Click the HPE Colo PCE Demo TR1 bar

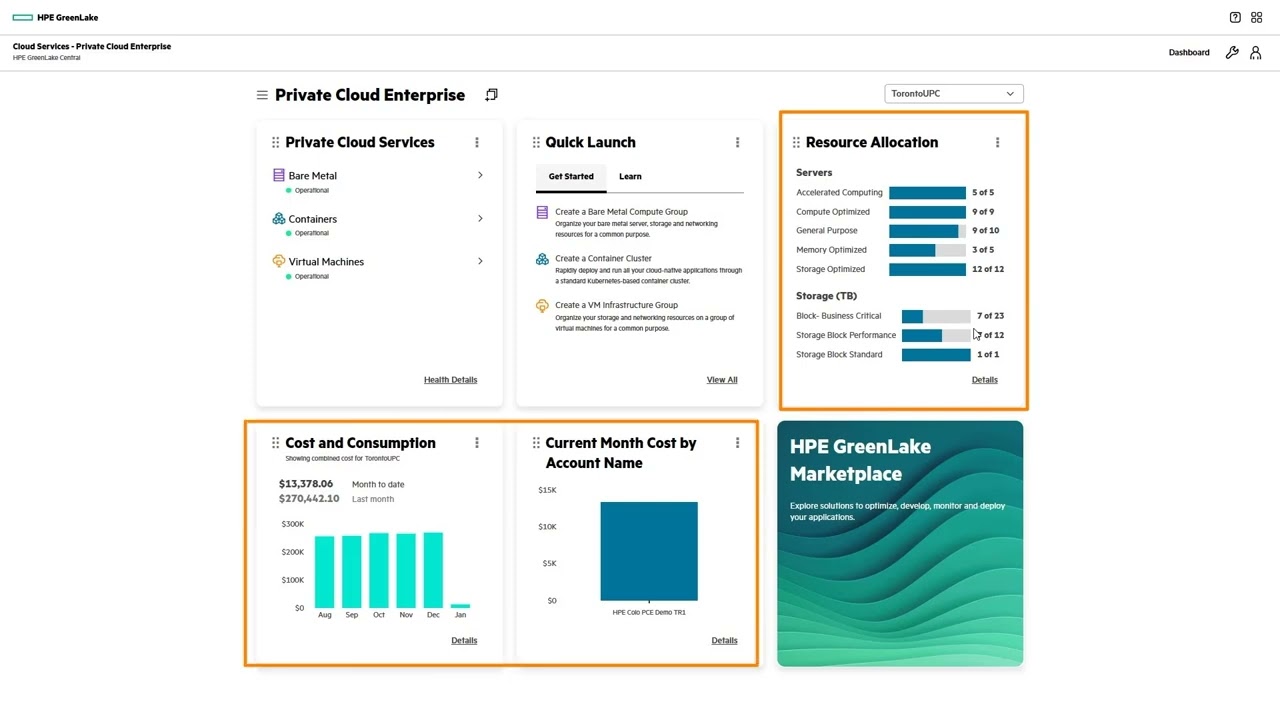pos(649,551)
